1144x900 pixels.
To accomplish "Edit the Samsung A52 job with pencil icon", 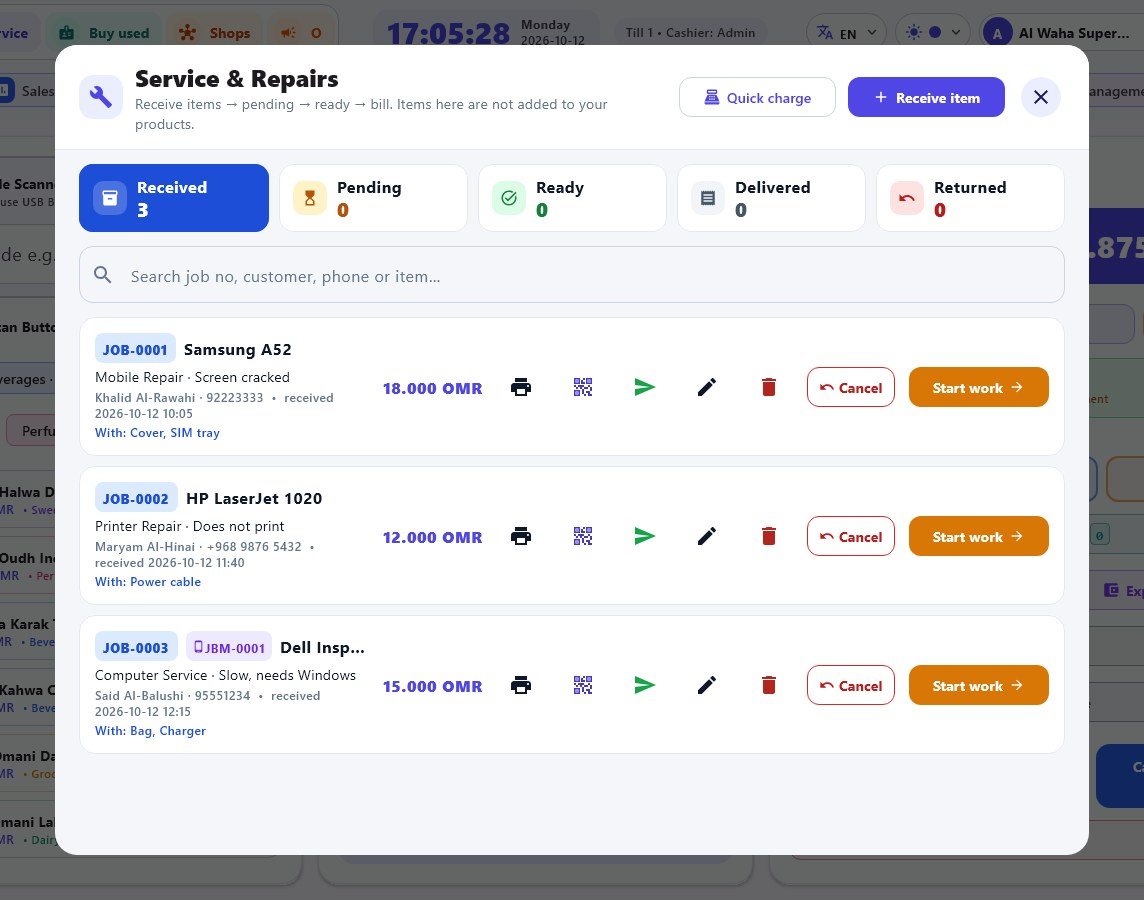I will [707, 387].
